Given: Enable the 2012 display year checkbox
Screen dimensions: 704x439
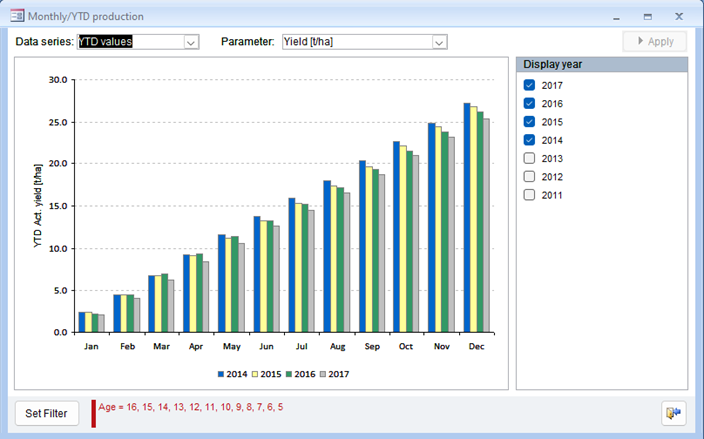Looking at the screenshot, I should pyautogui.click(x=529, y=176).
